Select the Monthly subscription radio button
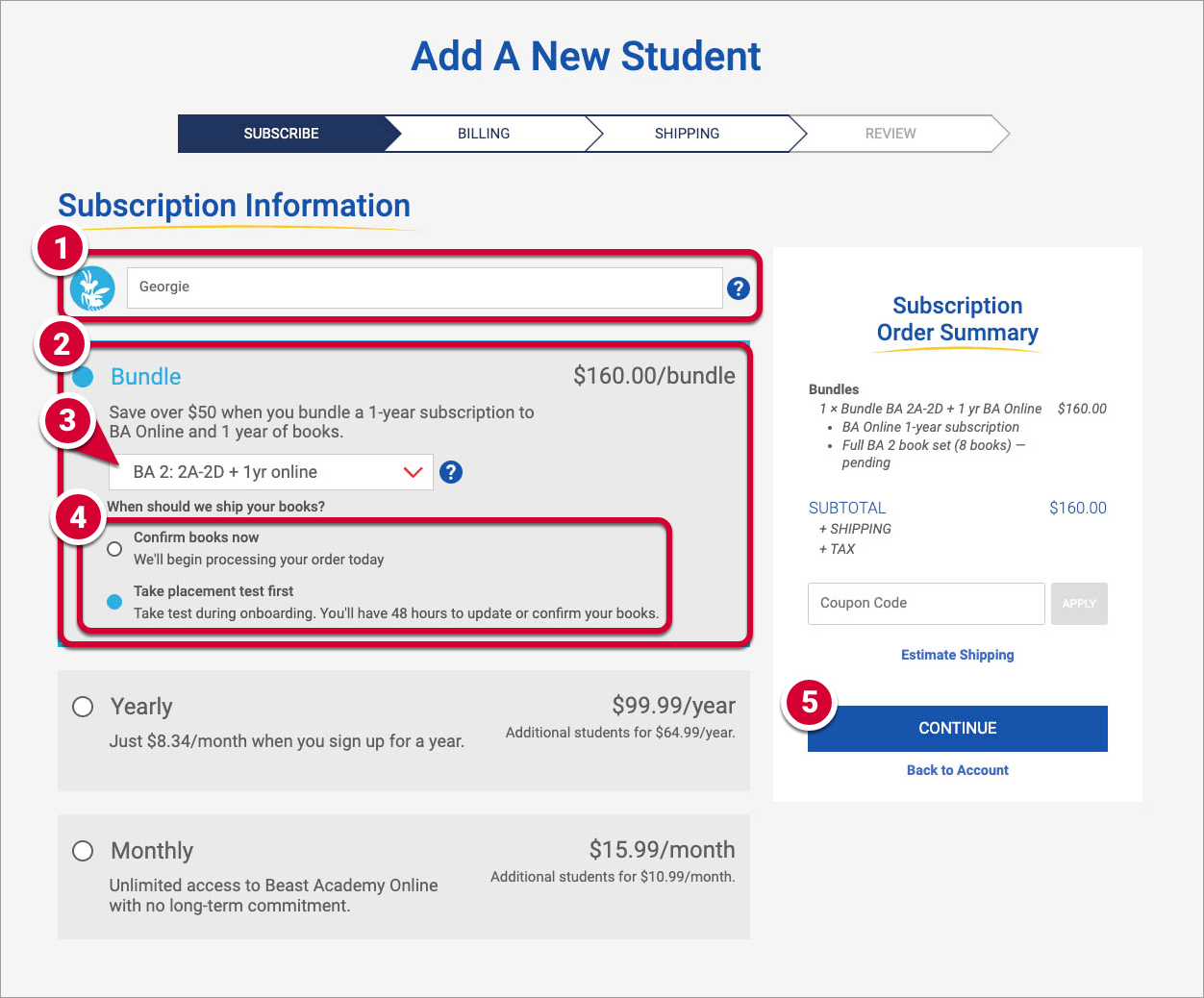The width and height of the screenshot is (1204, 998). (83, 851)
